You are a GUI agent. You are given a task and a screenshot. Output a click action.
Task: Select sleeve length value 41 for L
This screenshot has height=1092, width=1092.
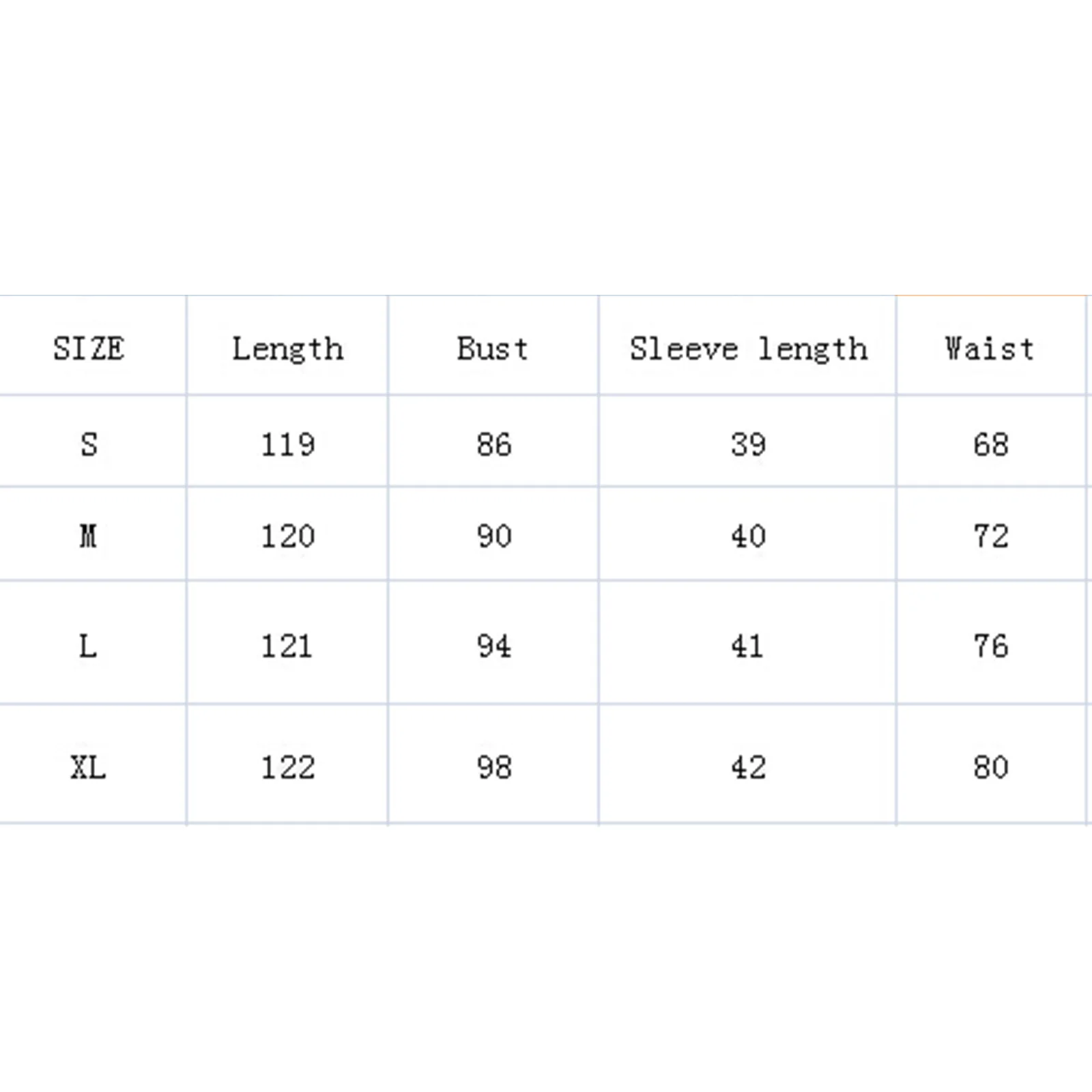click(748, 646)
